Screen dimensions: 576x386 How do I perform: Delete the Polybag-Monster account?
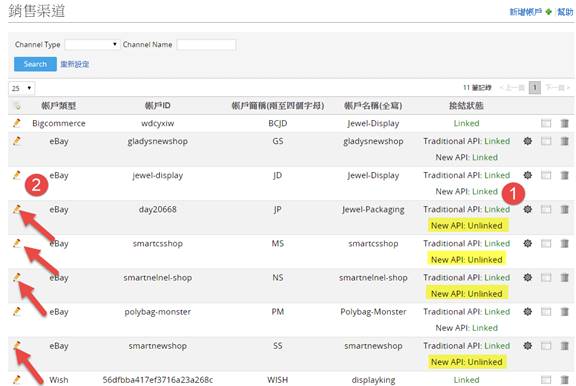coord(565,311)
